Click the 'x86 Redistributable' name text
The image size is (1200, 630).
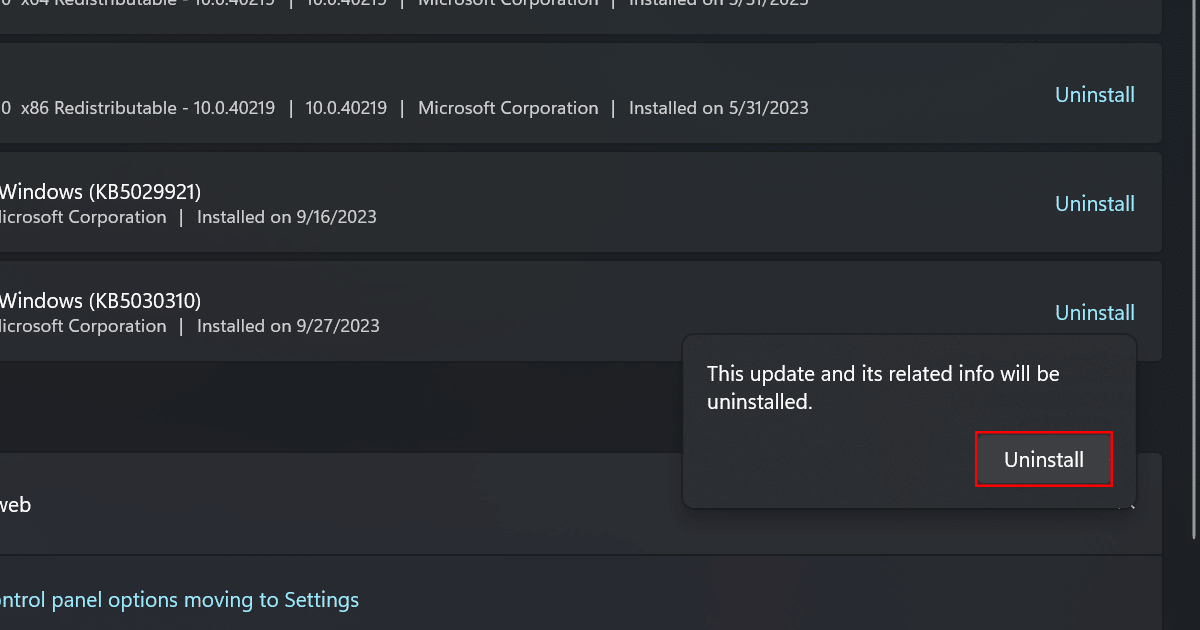[140, 108]
